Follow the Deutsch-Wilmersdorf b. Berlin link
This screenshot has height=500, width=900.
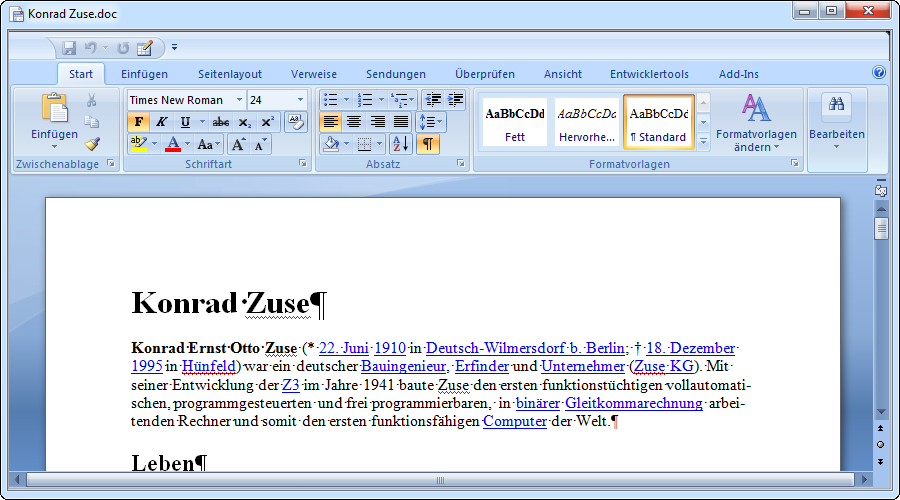[527, 348]
